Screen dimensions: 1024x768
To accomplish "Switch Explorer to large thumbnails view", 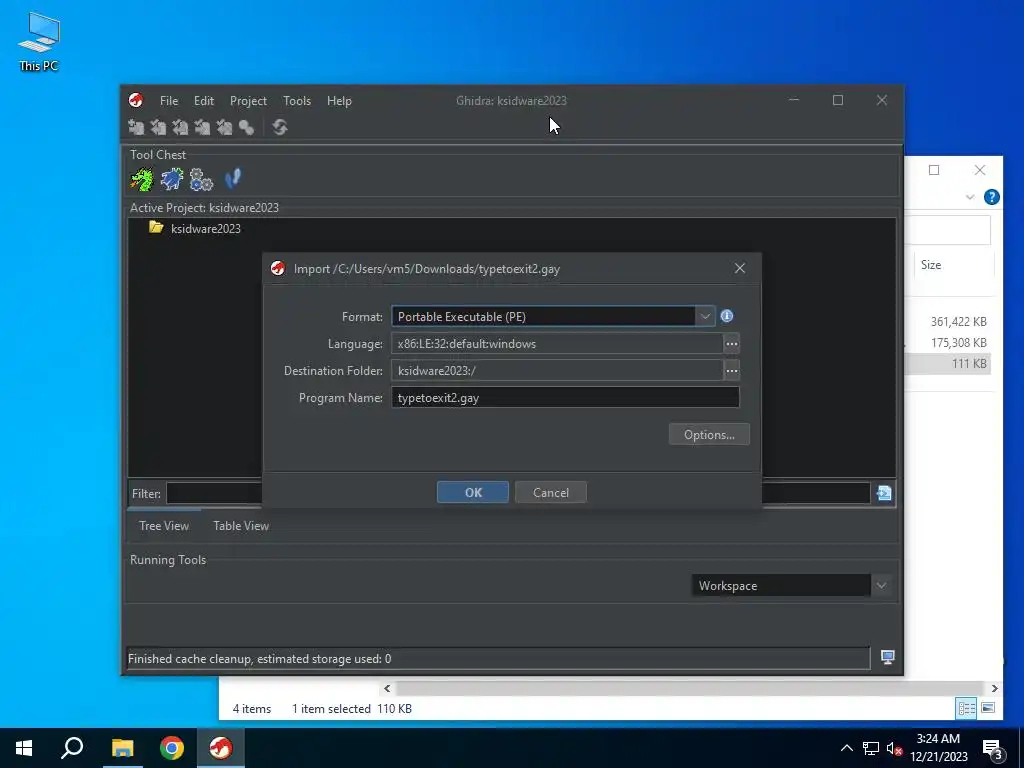I will tap(988, 708).
